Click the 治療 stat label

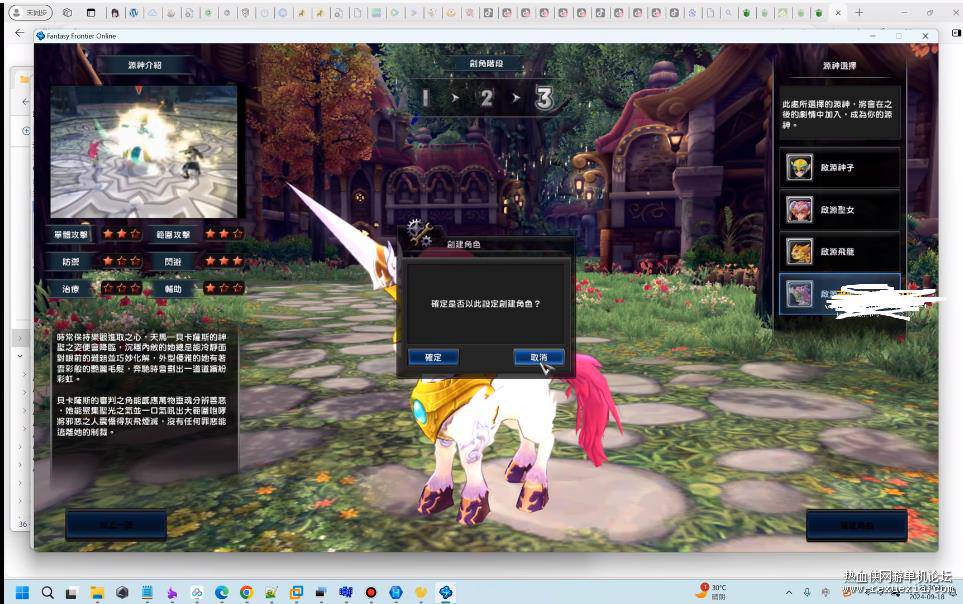pos(71,288)
